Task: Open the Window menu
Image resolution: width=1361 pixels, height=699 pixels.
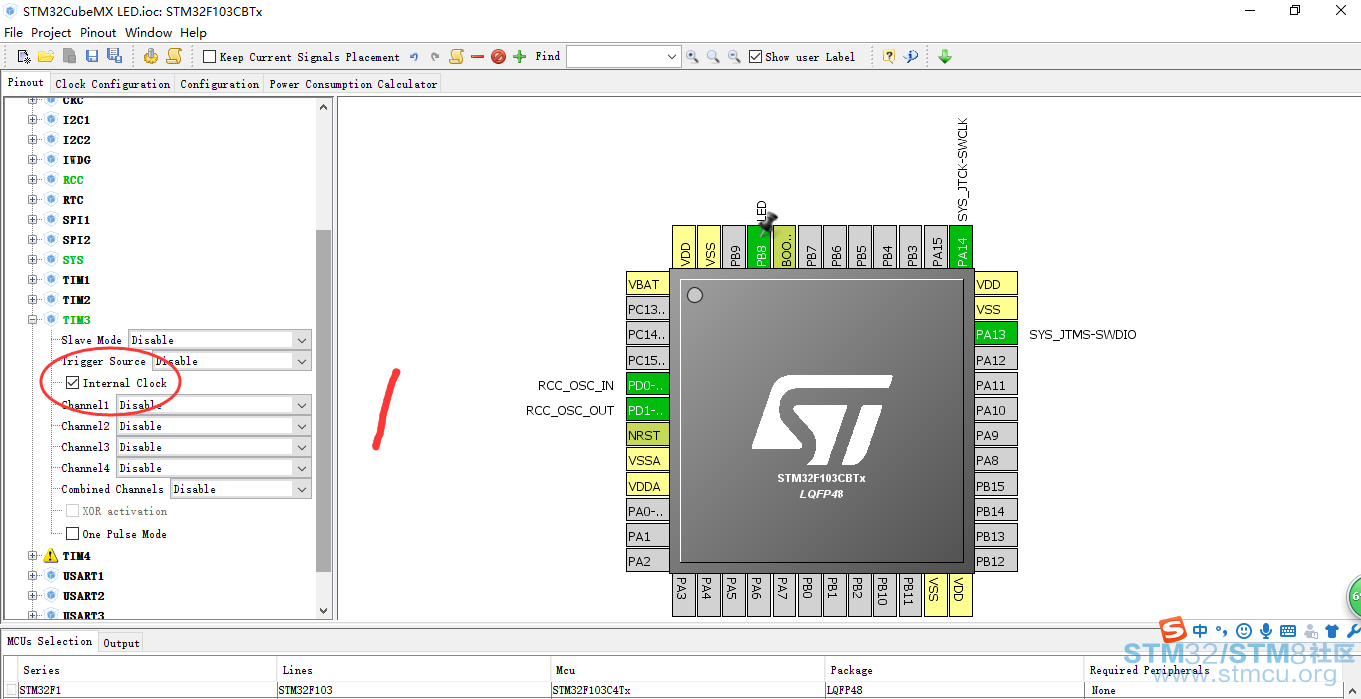Action: 148,33
